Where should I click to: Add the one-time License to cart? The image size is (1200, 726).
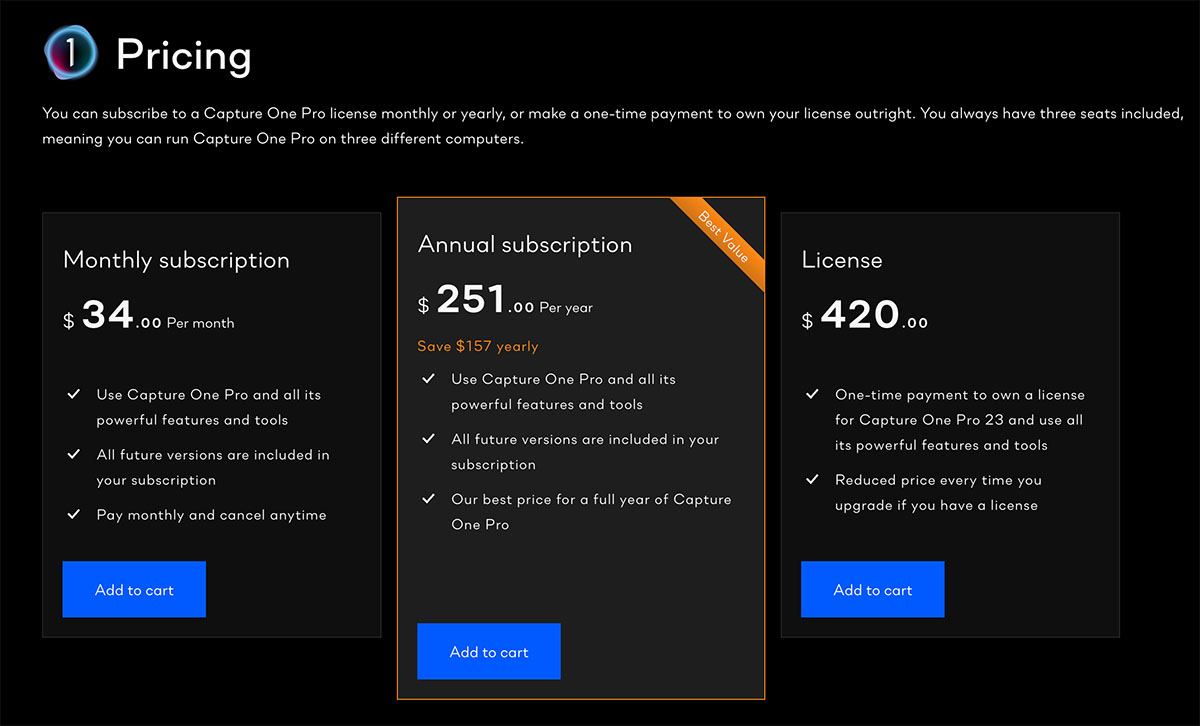[872, 590]
